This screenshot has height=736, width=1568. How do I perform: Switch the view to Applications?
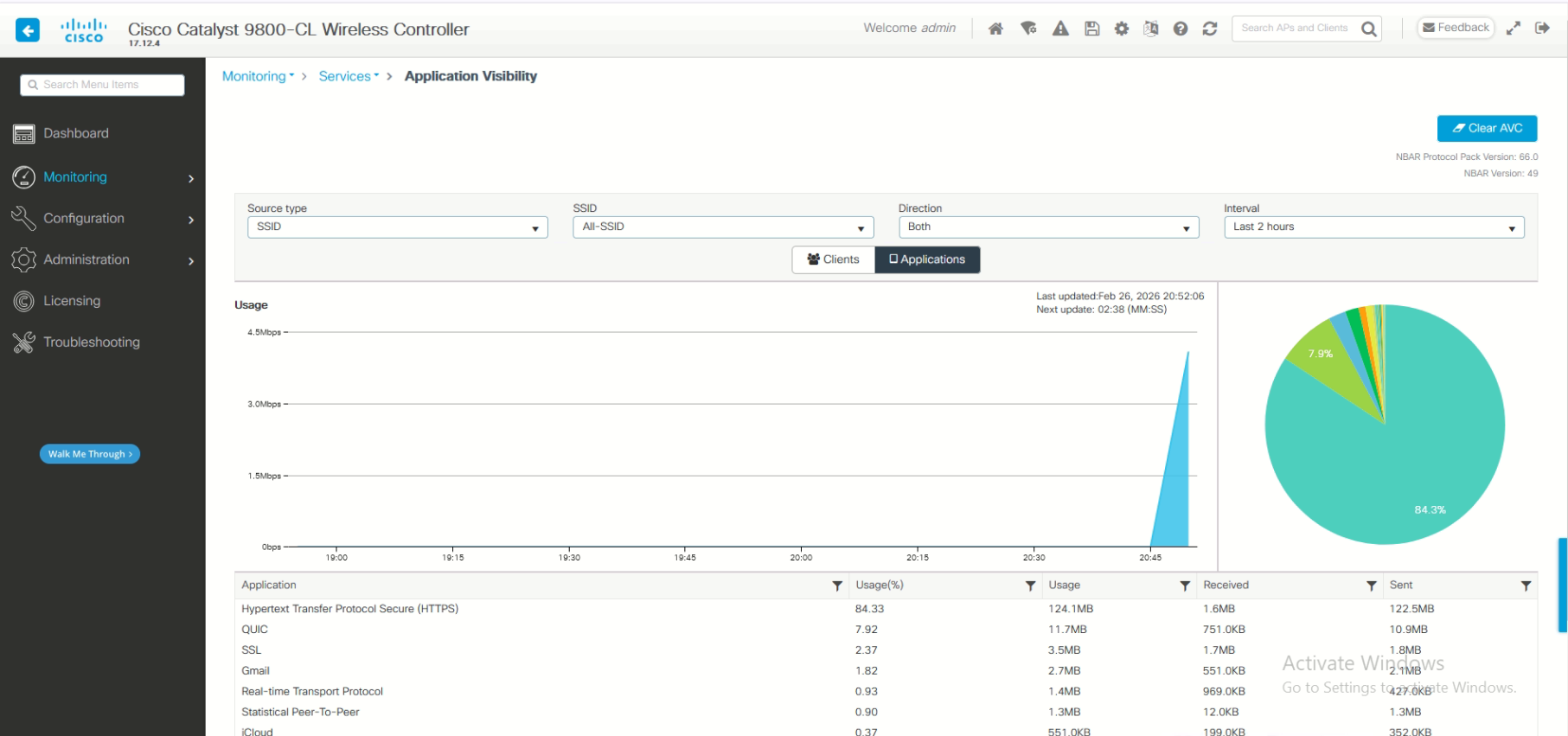[x=927, y=259]
